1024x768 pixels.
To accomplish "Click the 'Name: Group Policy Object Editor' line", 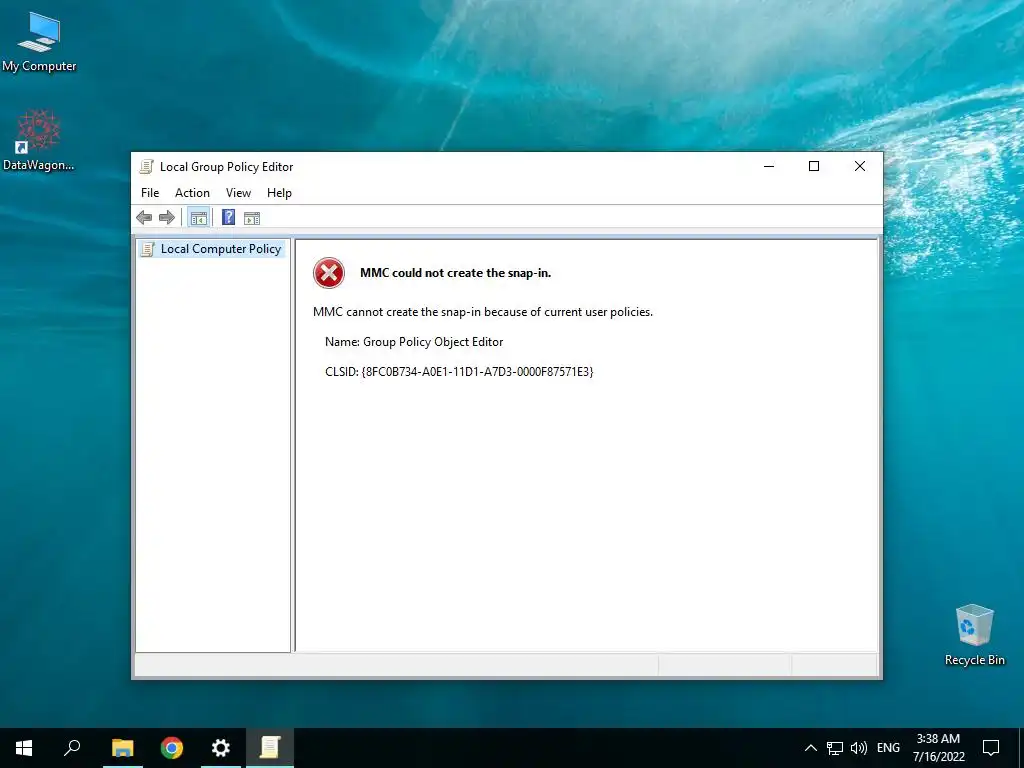I will pos(414,342).
